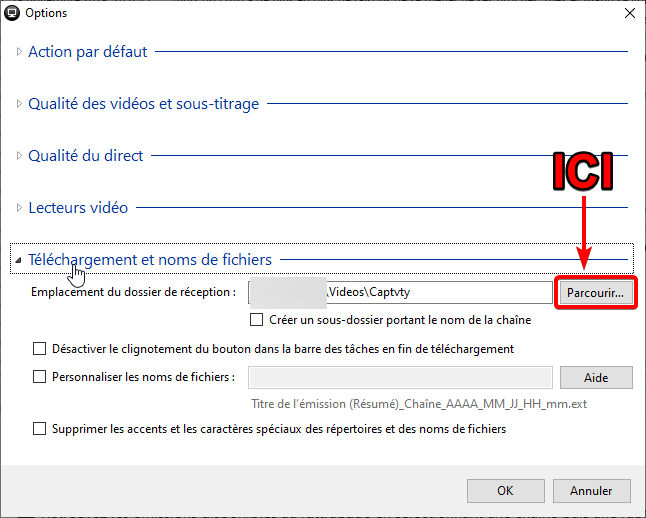This screenshot has width=646, height=518.
Task: Expand the Action par défaut section
Action: 19,51
